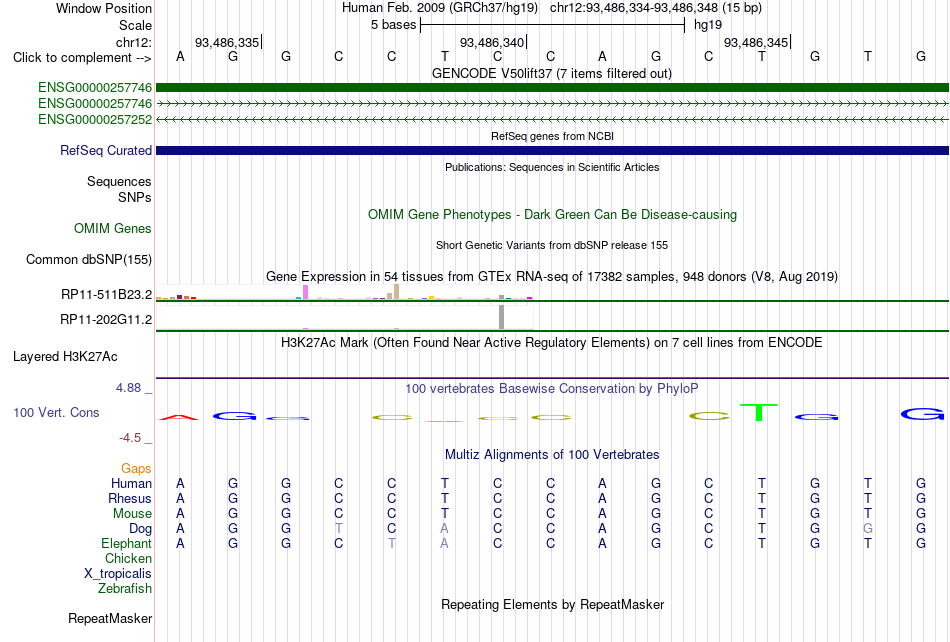950x642 pixels.
Task: Click ENSG00000257746 rightward arrow intron line
Action: [552, 104]
